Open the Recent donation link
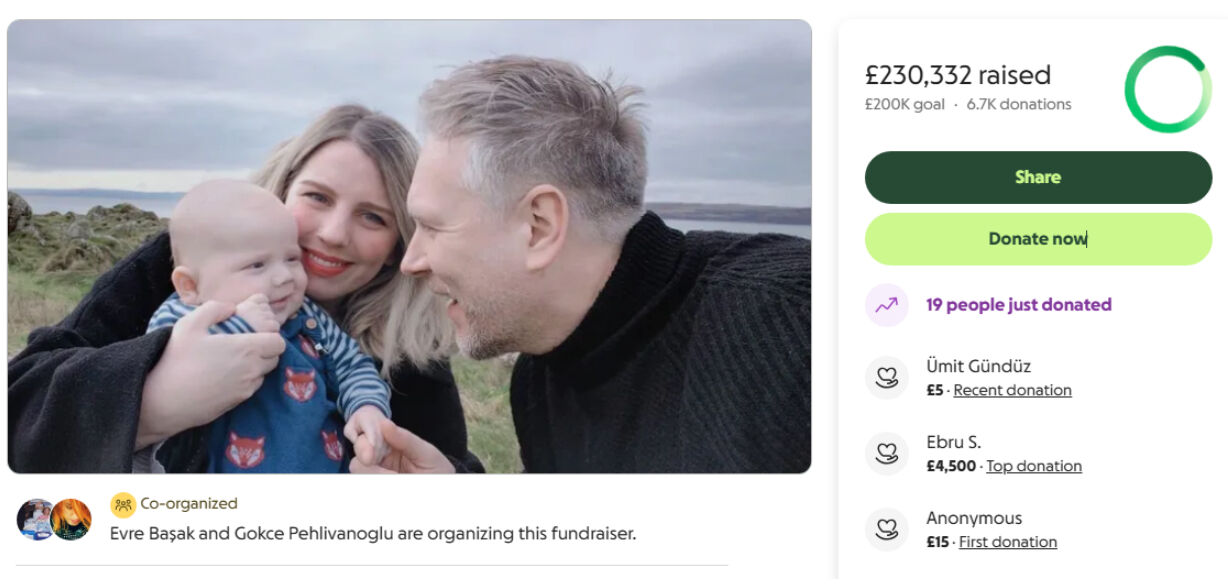This screenshot has width=1228, height=586. point(1012,390)
